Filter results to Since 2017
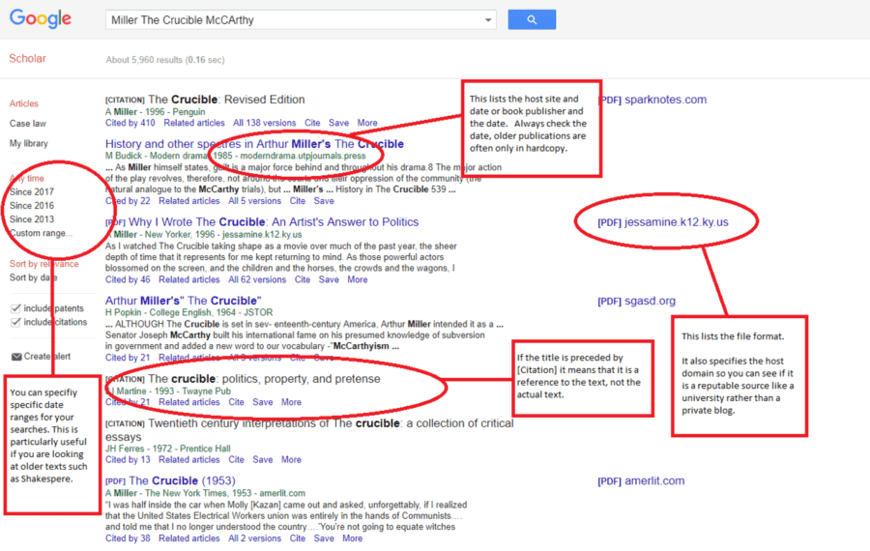 click(32, 192)
